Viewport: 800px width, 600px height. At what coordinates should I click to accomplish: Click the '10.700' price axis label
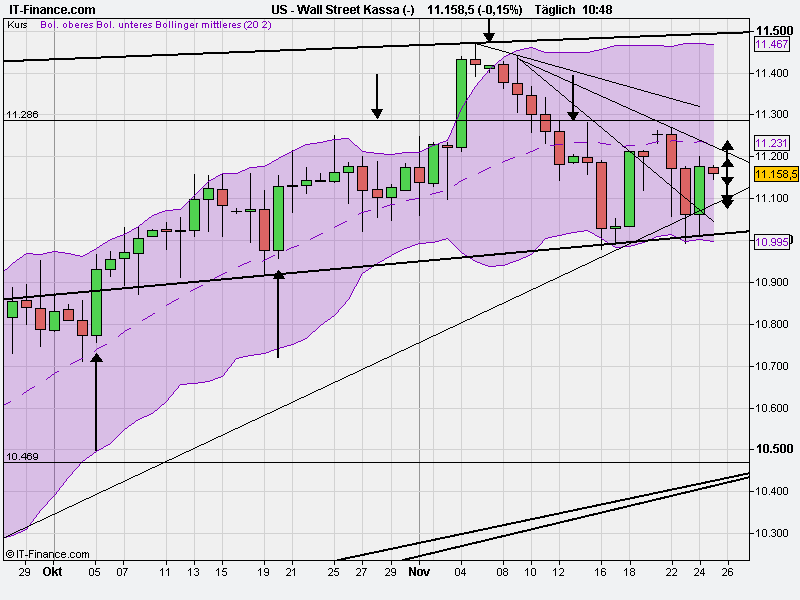pyautogui.click(x=772, y=366)
